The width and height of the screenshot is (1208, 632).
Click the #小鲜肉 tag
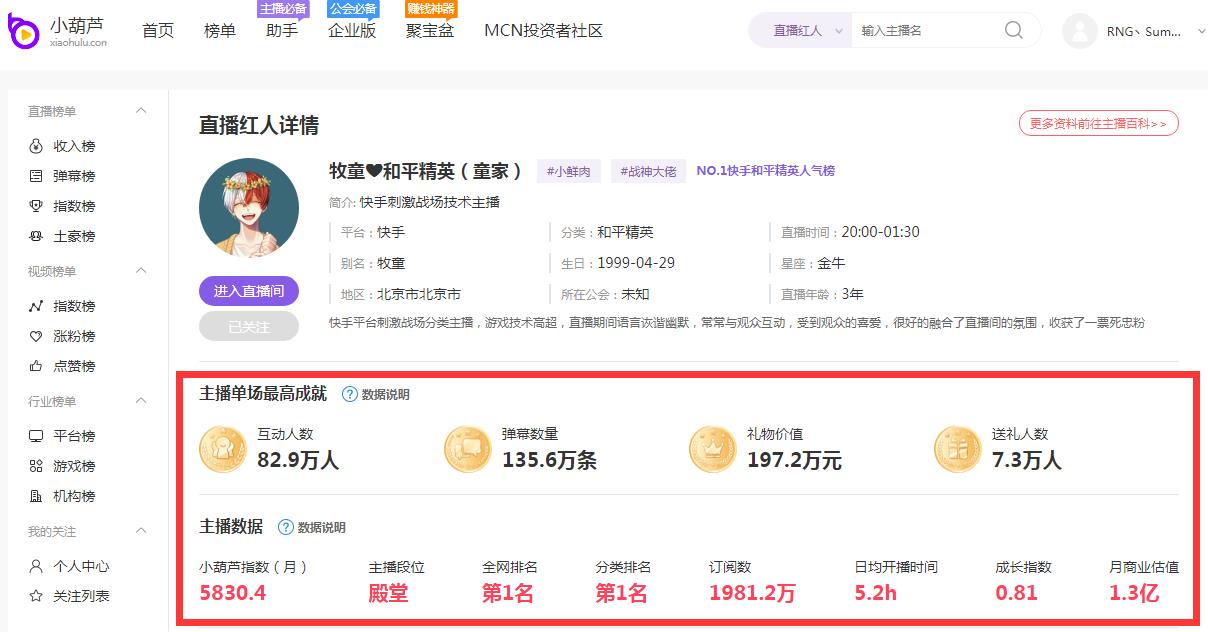pyautogui.click(x=569, y=171)
